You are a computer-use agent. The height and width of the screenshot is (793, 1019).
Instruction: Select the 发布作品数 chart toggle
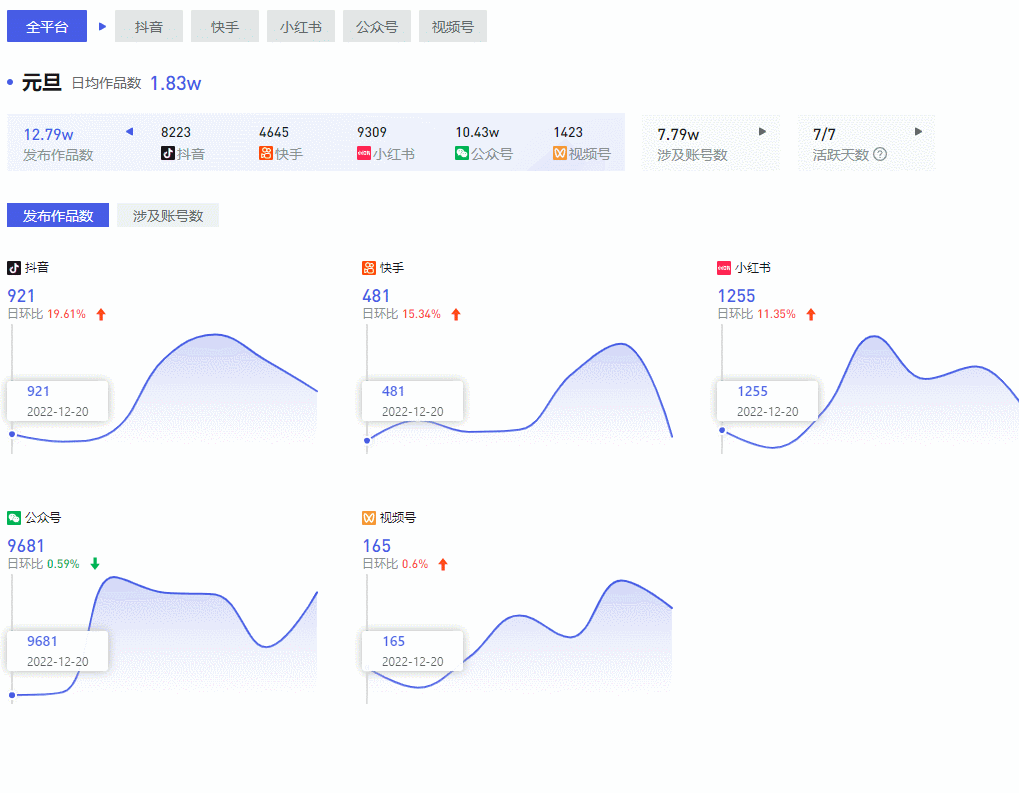(58, 215)
